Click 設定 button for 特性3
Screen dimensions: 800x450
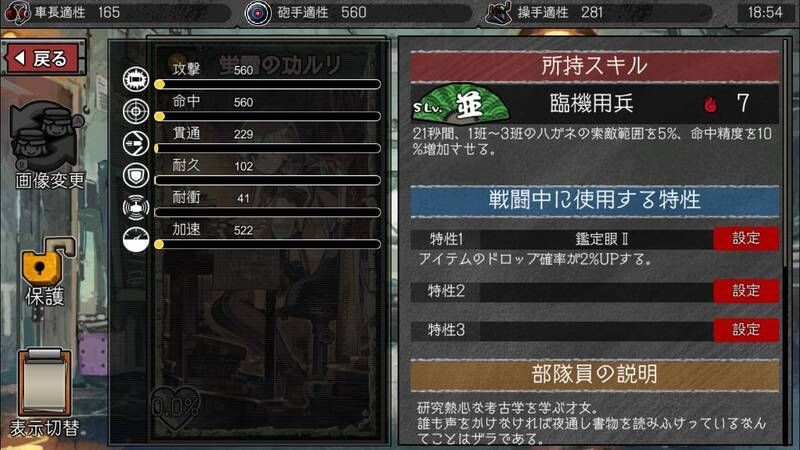click(x=746, y=330)
